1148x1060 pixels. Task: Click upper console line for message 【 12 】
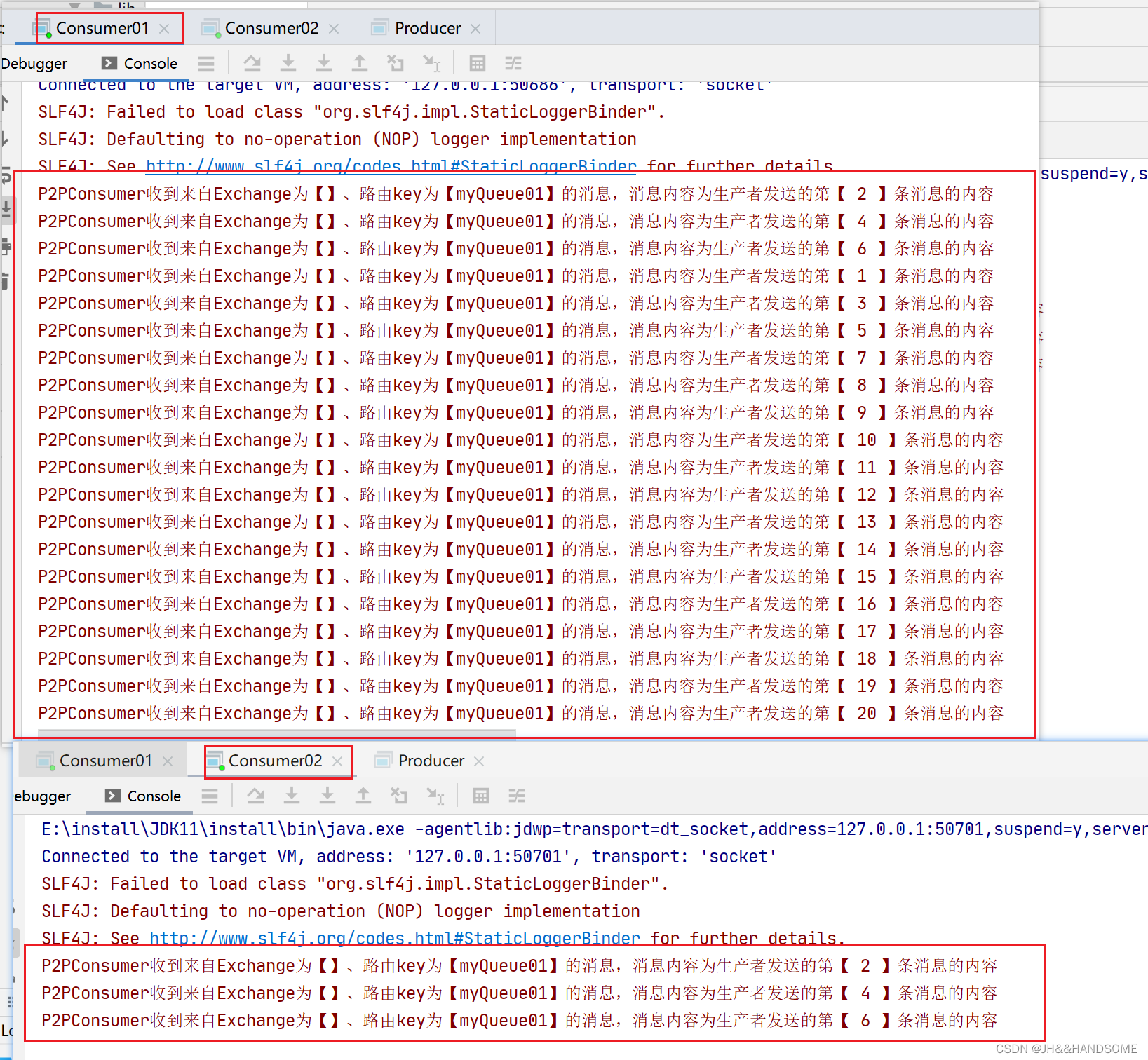point(521,495)
